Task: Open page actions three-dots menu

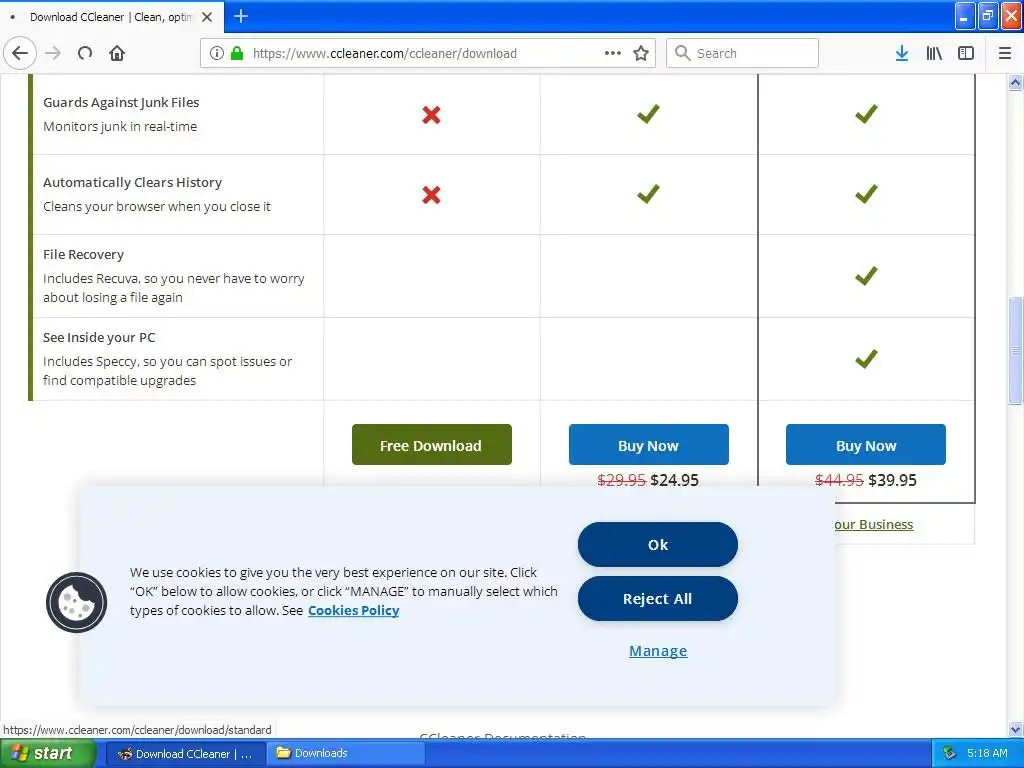Action: tap(613, 53)
